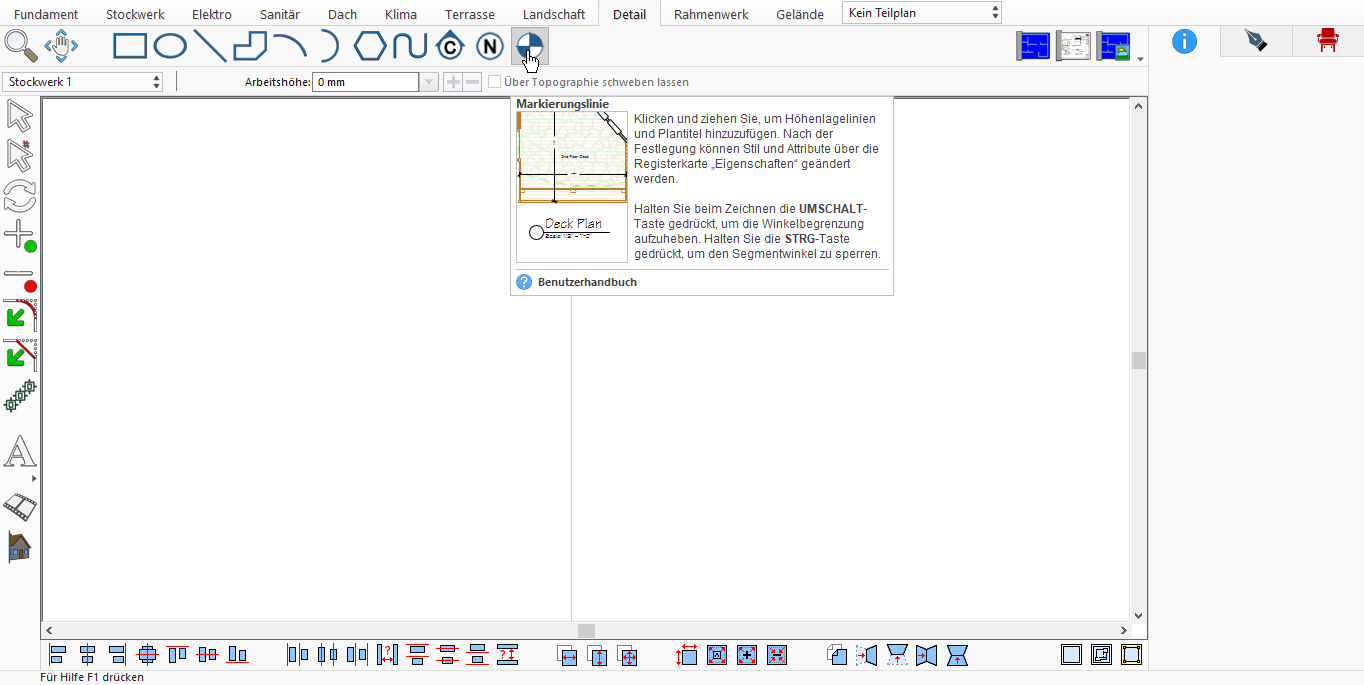Click the chain link tool icon
The width and height of the screenshot is (1364, 685).
pyautogui.click(x=20, y=397)
